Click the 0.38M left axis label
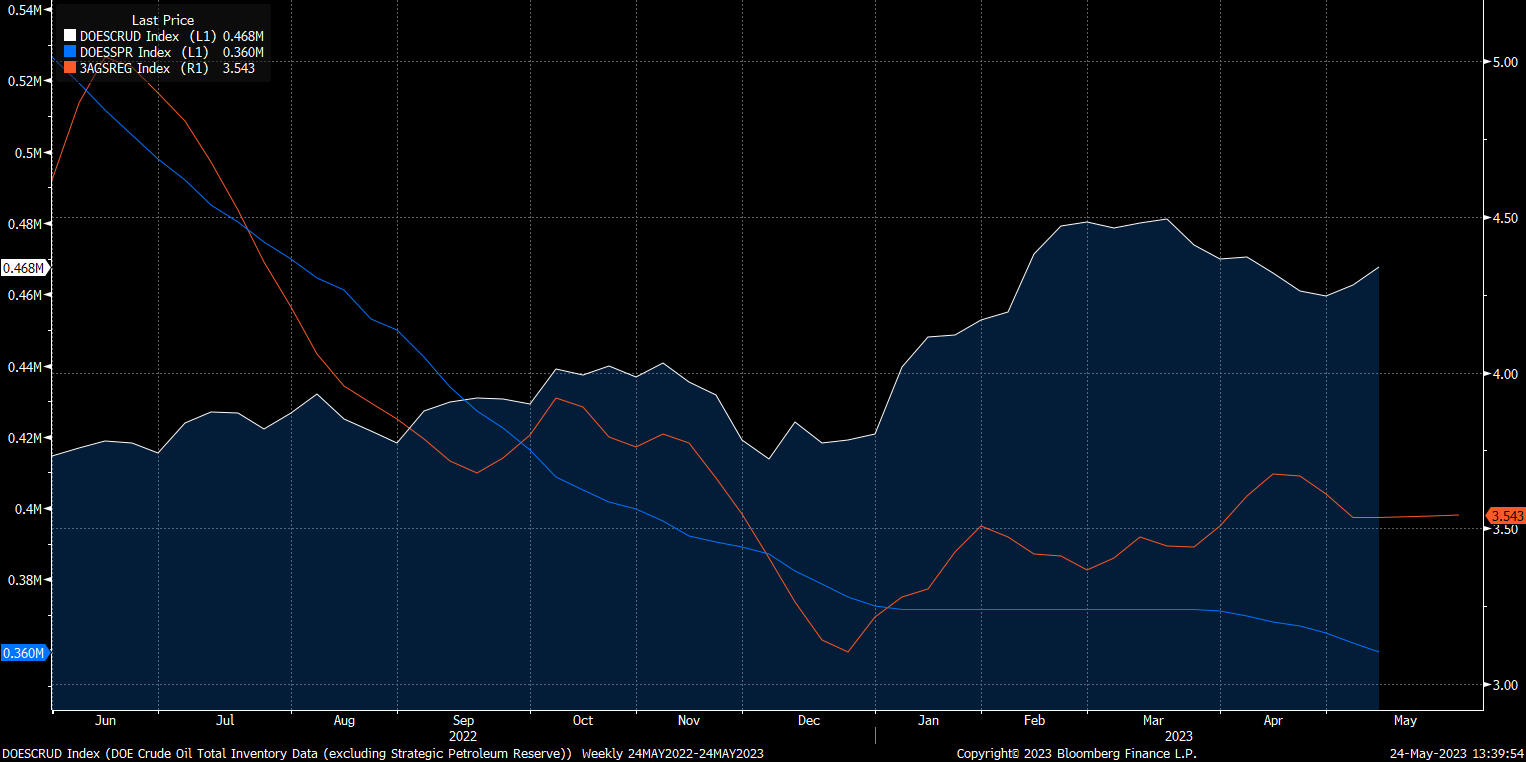1526x762 pixels. pyautogui.click(x=24, y=580)
